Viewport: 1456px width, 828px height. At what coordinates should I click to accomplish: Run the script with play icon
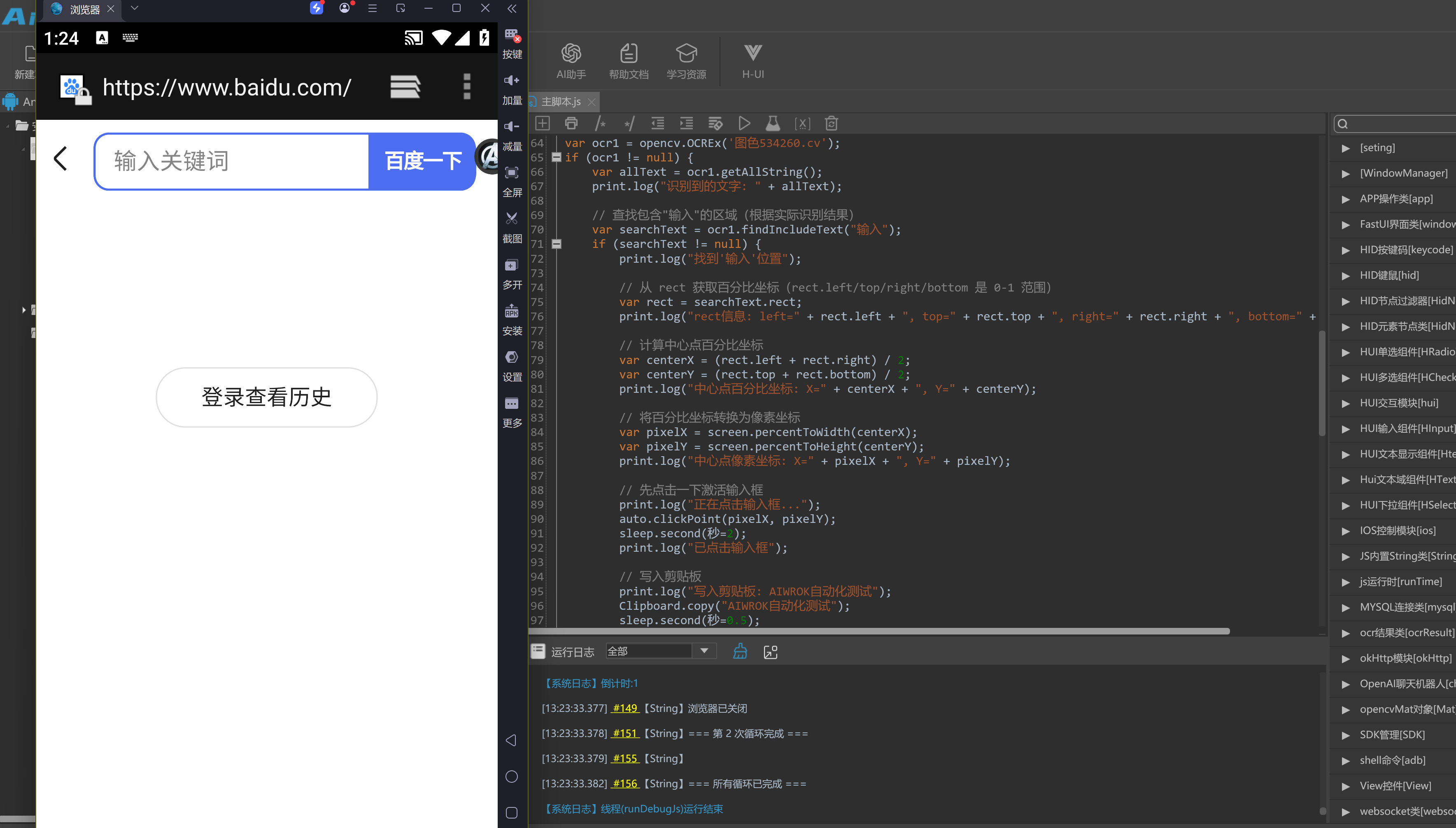(744, 124)
